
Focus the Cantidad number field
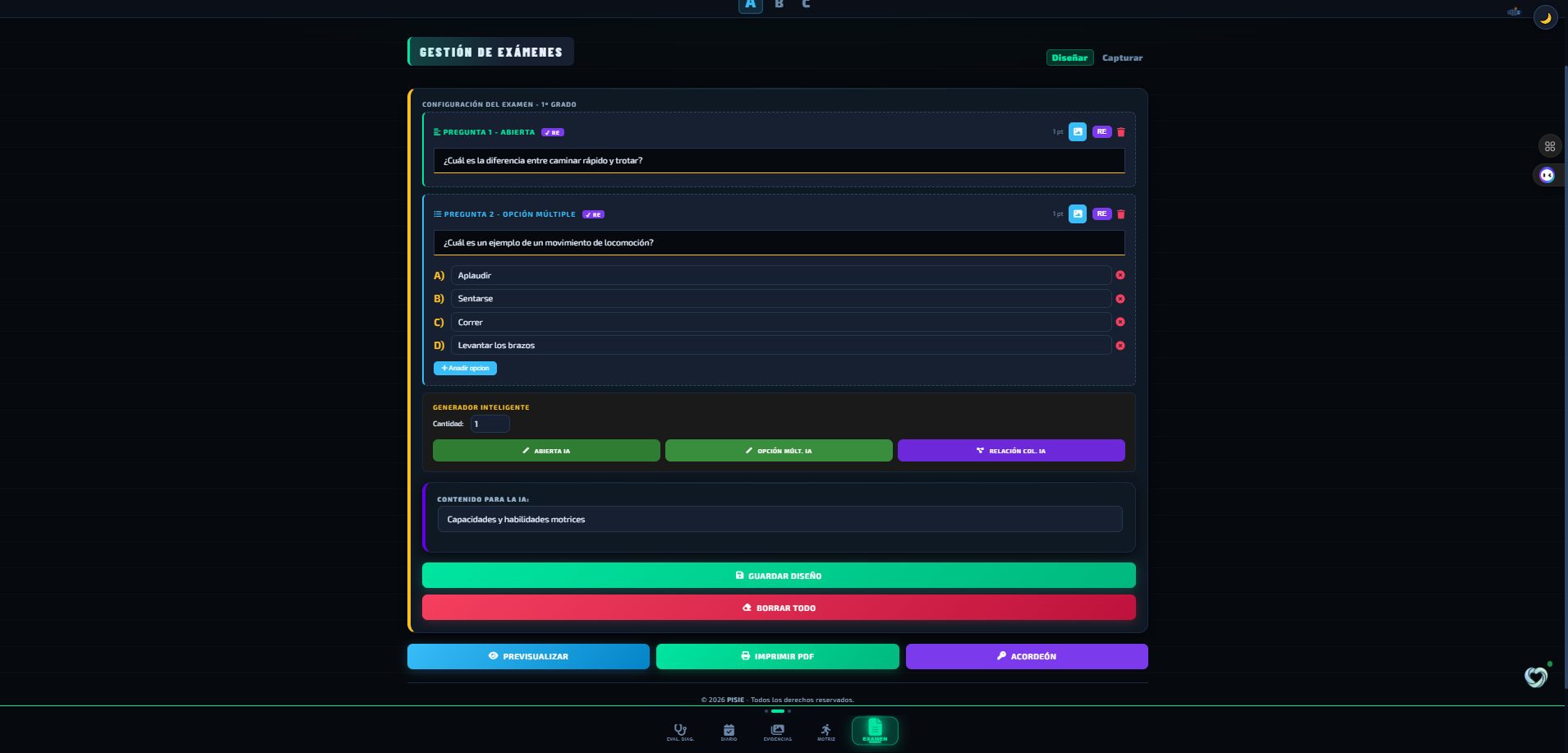490,424
